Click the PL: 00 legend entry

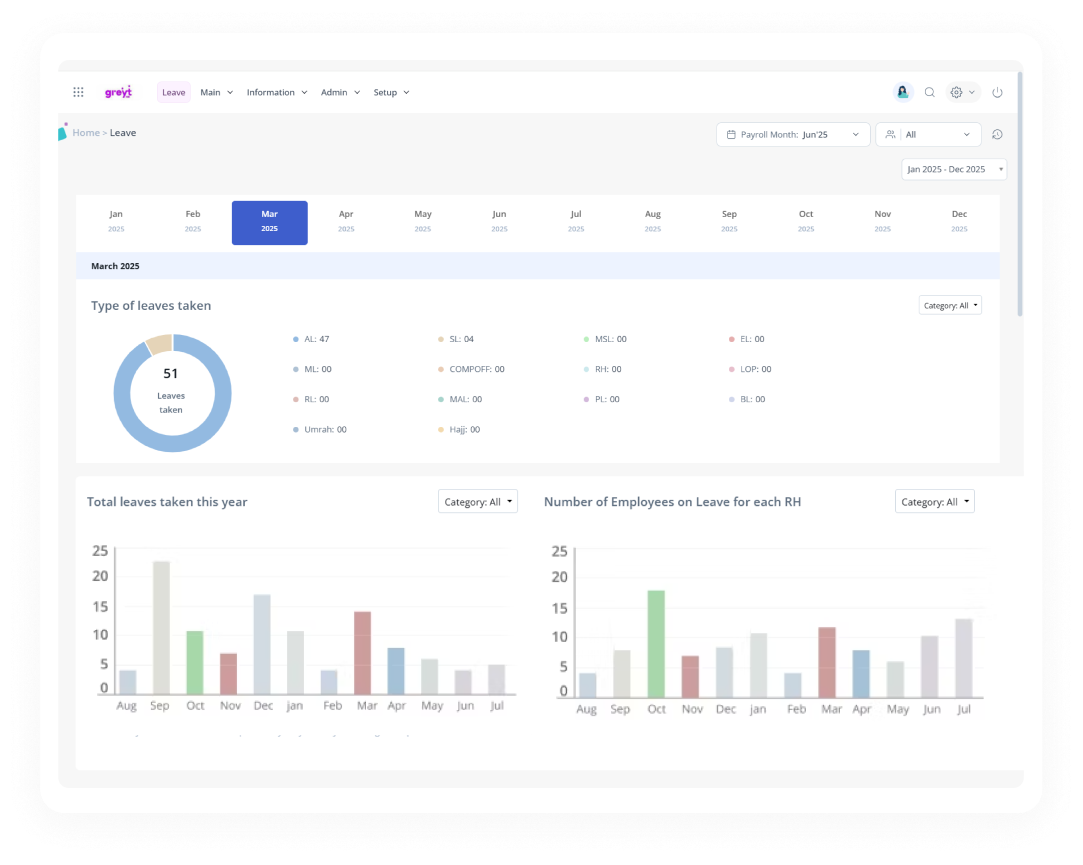click(602, 399)
